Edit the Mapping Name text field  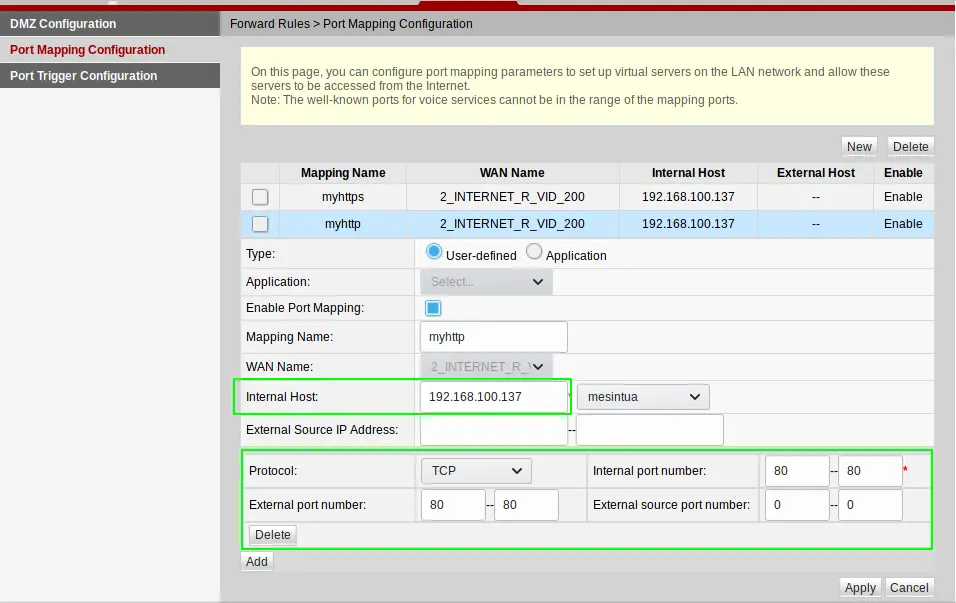click(x=493, y=337)
